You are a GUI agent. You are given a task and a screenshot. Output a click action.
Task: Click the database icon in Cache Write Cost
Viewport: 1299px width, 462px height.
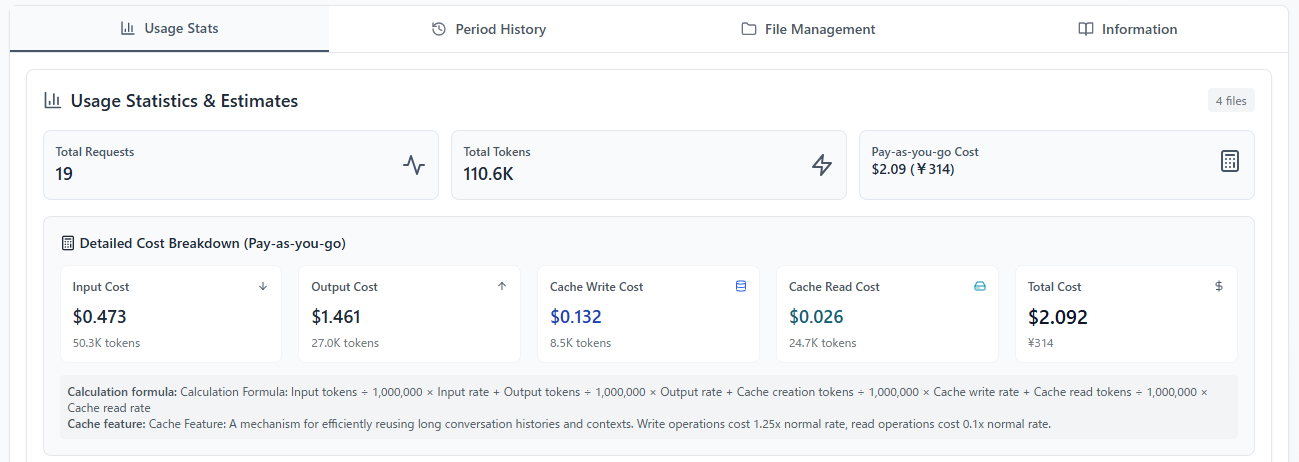(x=741, y=286)
